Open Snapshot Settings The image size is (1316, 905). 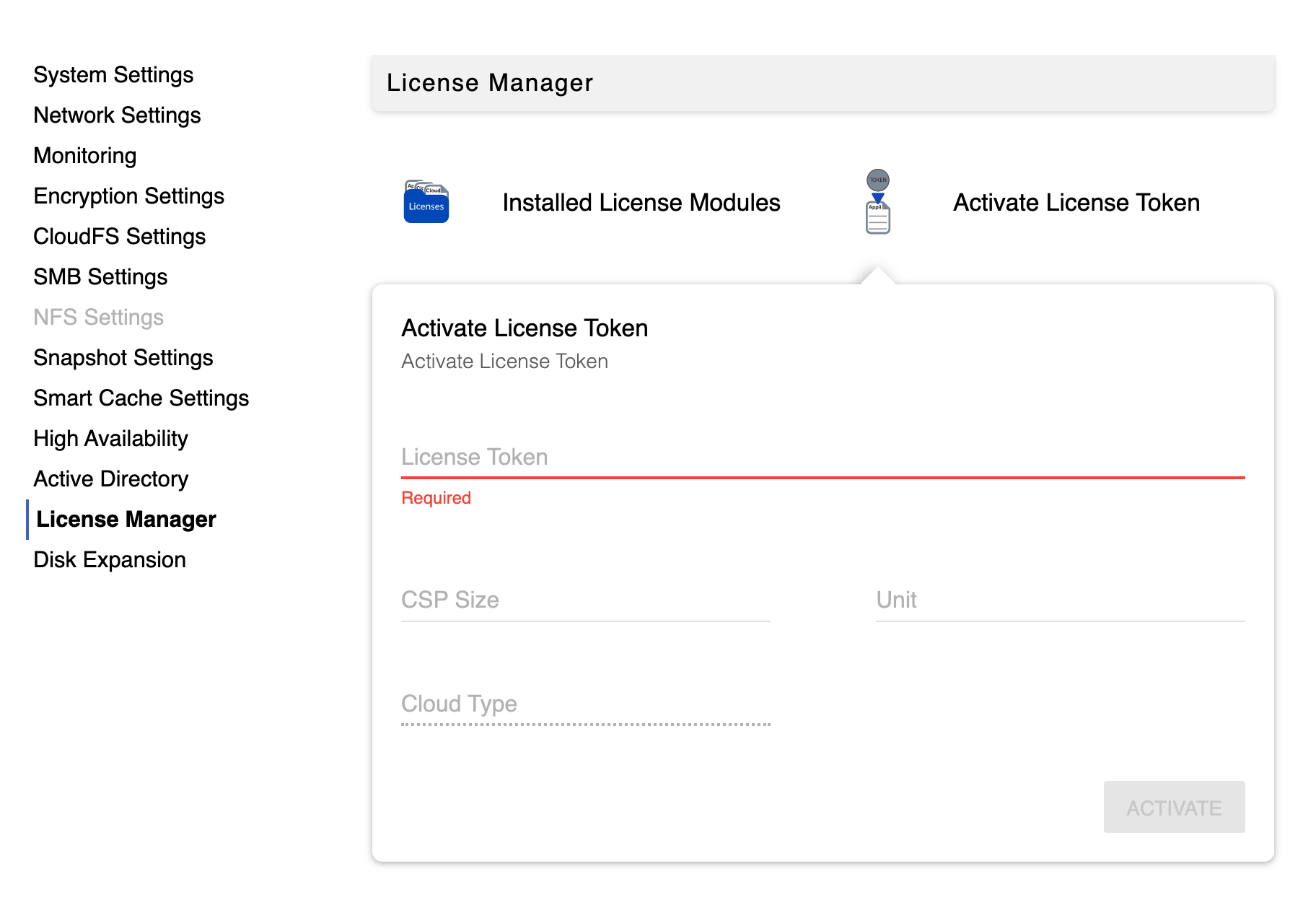[123, 358]
